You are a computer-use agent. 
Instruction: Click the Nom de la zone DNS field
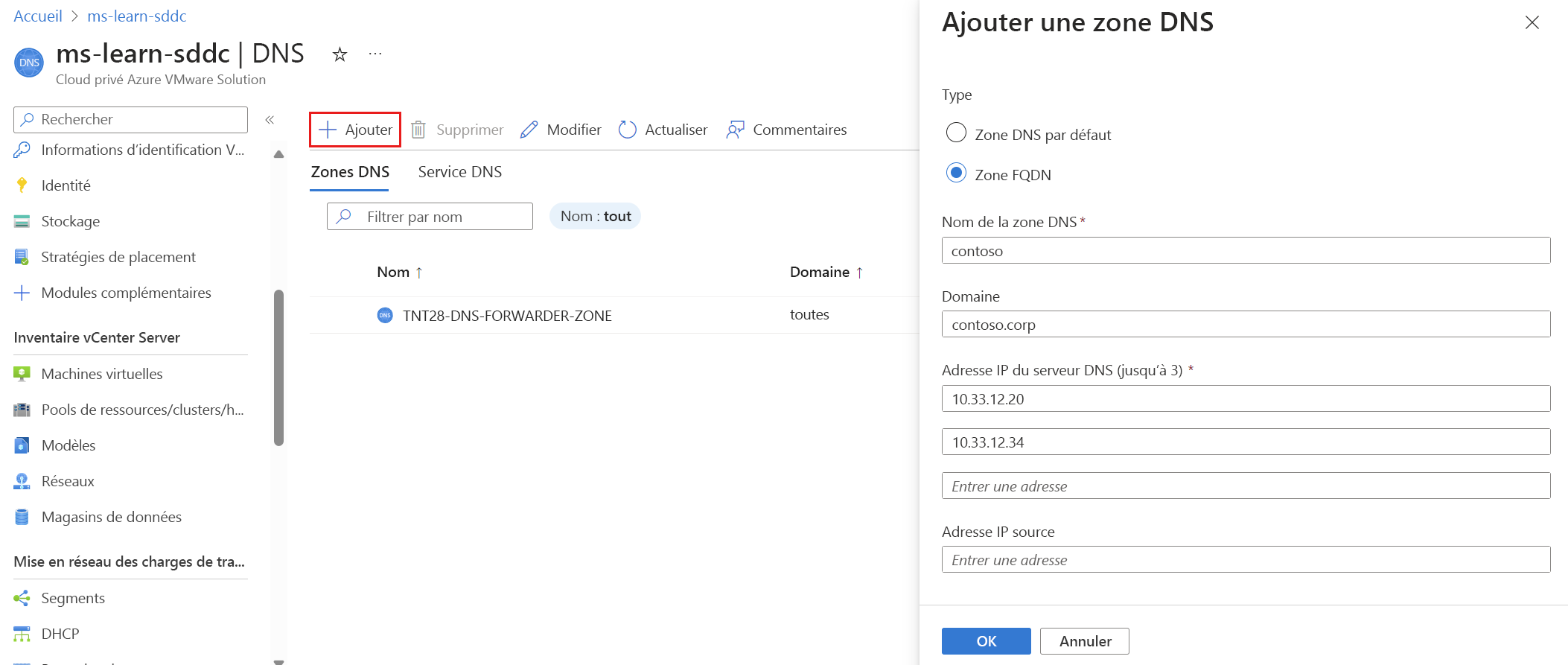click(1246, 250)
